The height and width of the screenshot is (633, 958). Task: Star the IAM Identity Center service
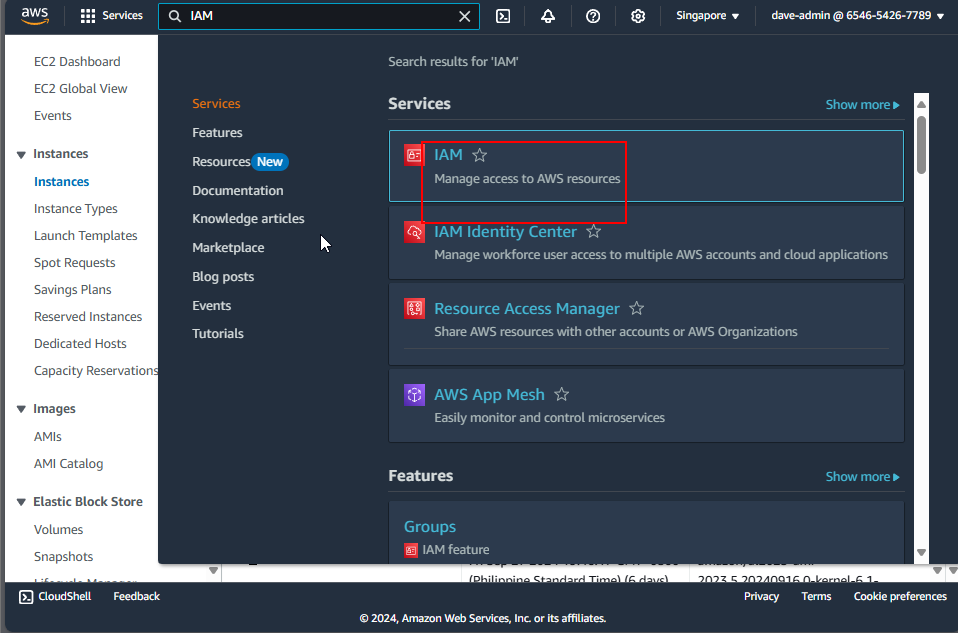594,232
